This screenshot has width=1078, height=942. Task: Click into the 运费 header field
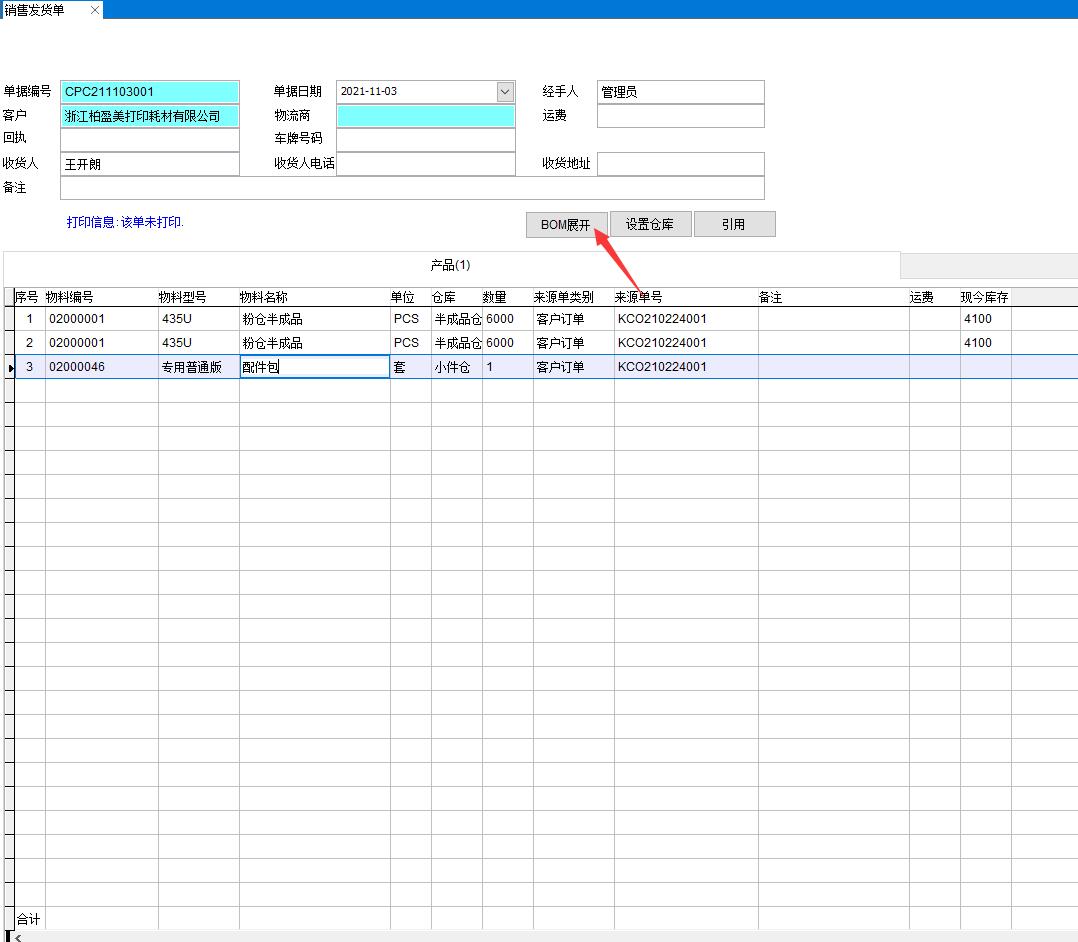(x=680, y=116)
